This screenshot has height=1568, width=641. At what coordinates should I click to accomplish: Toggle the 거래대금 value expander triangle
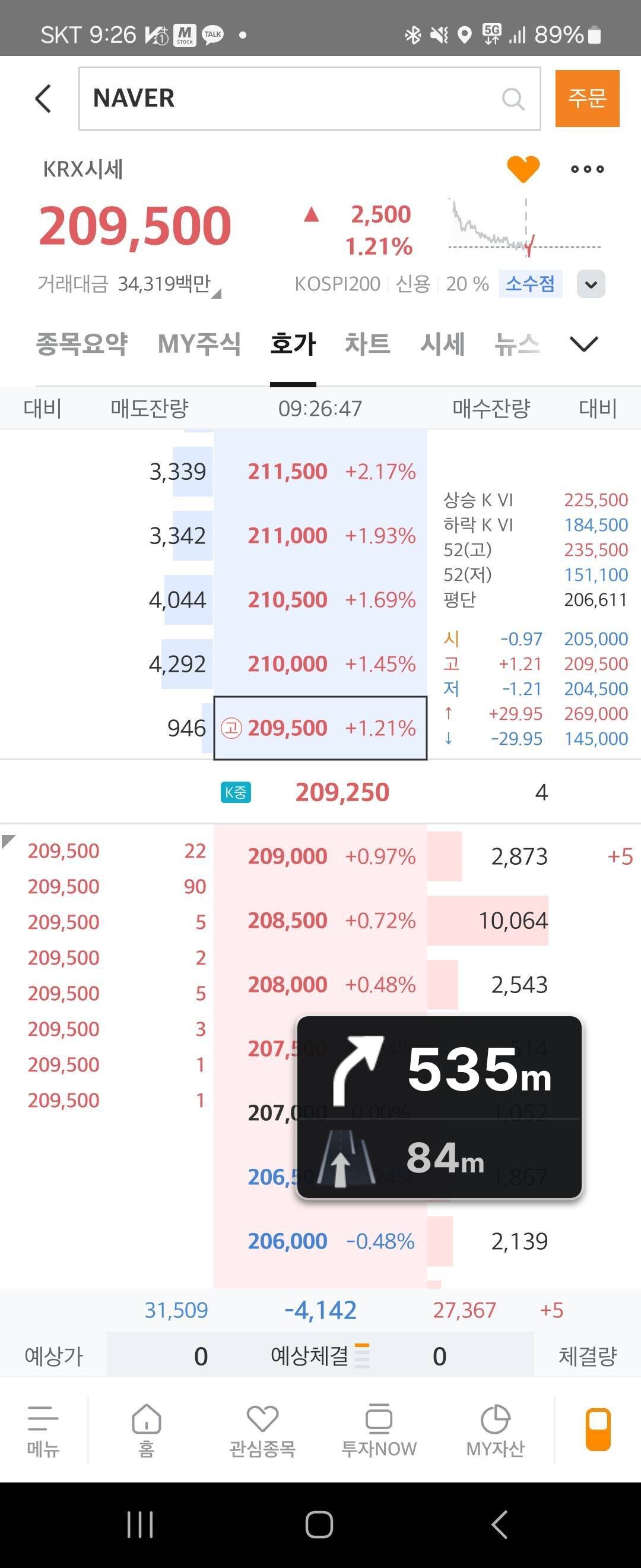(x=217, y=293)
